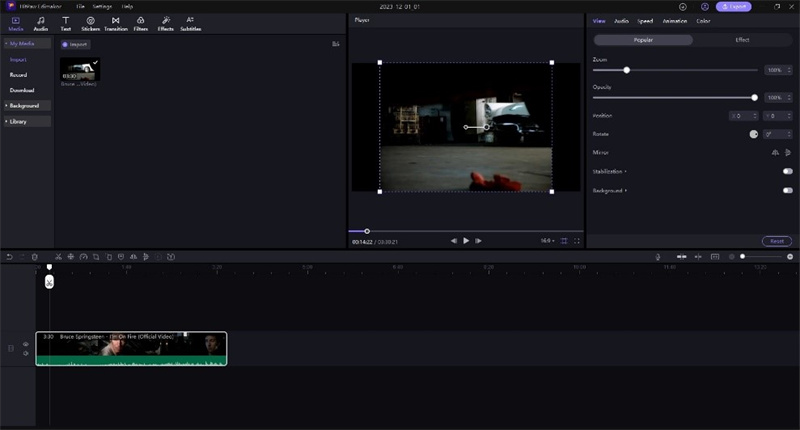This screenshot has width=800, height=430.
Task: Click the vertical flip icon in timeline toolbar
Action: pyautogui.click(x=146, y=257)
